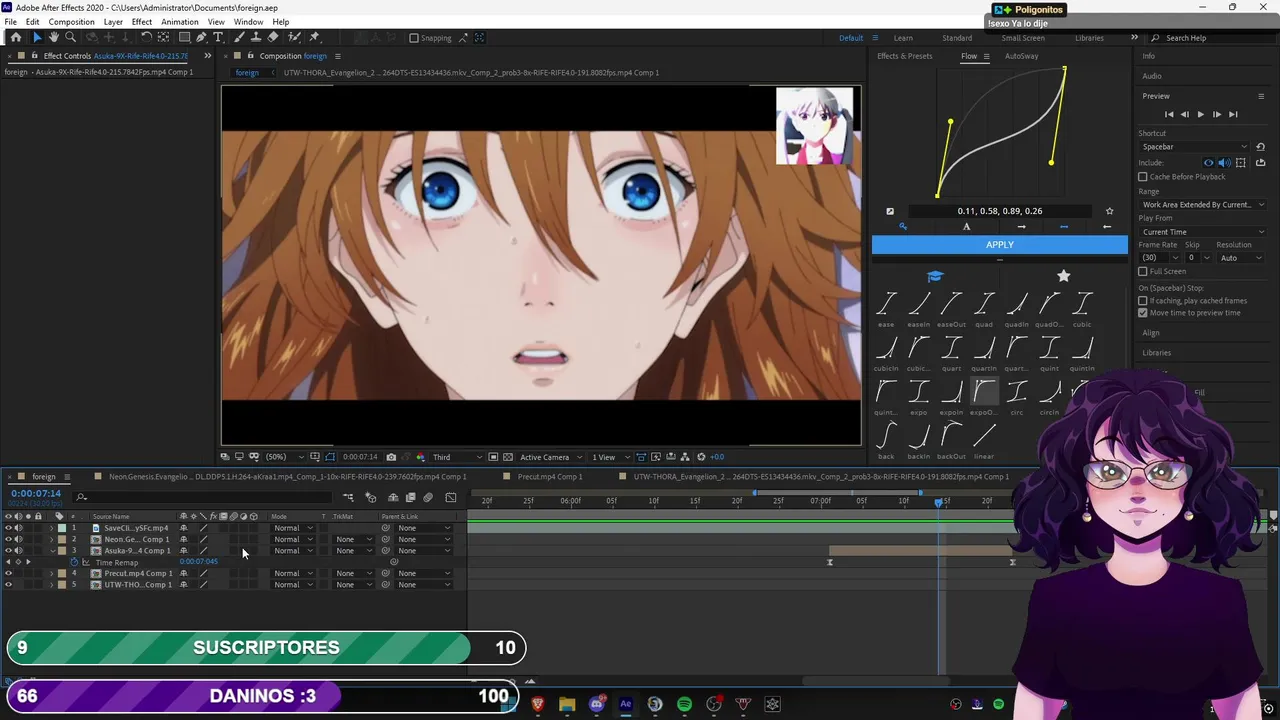Select the Puppet Pin tool
Viewport: 1280px width, 720px height.
[x=315, y=37]
